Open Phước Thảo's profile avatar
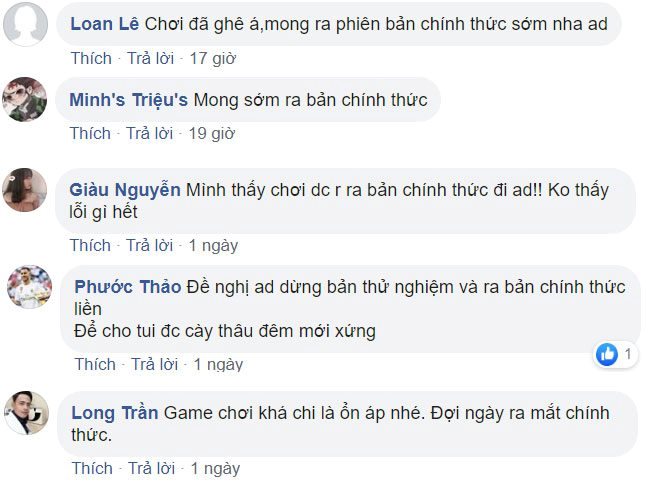This screenshot has width=653, height=487. tap(29, 286)
